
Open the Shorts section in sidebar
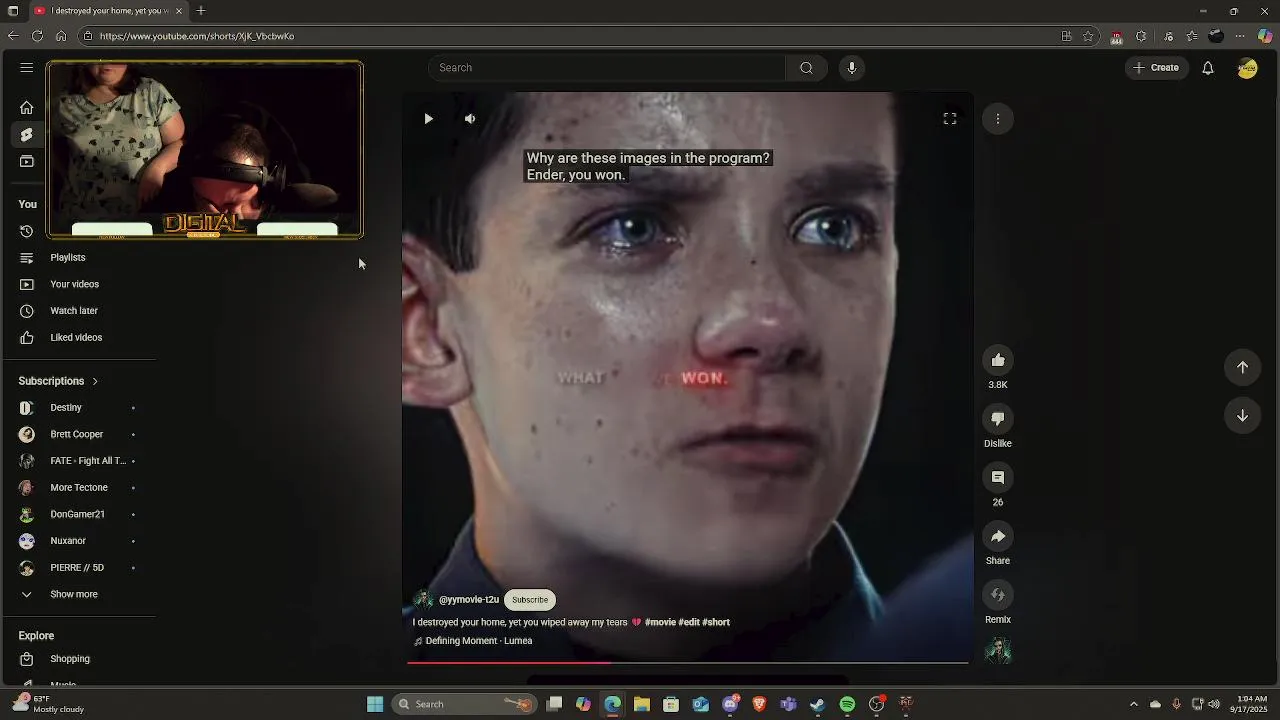pyautogui.click(x=27, y=135)
